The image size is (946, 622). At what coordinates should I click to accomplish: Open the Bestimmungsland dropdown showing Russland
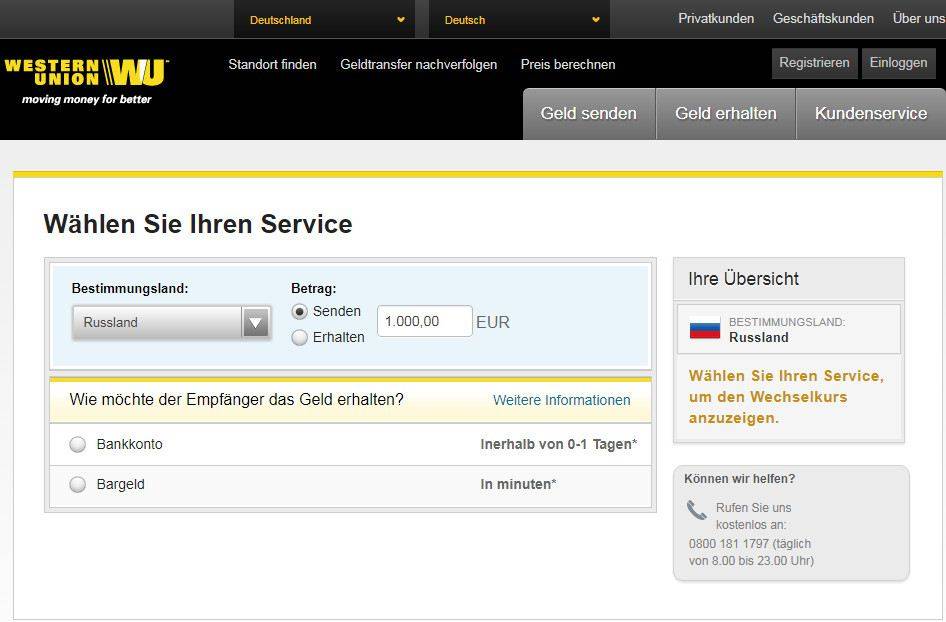pyautogui.click(x=171, y=322)
